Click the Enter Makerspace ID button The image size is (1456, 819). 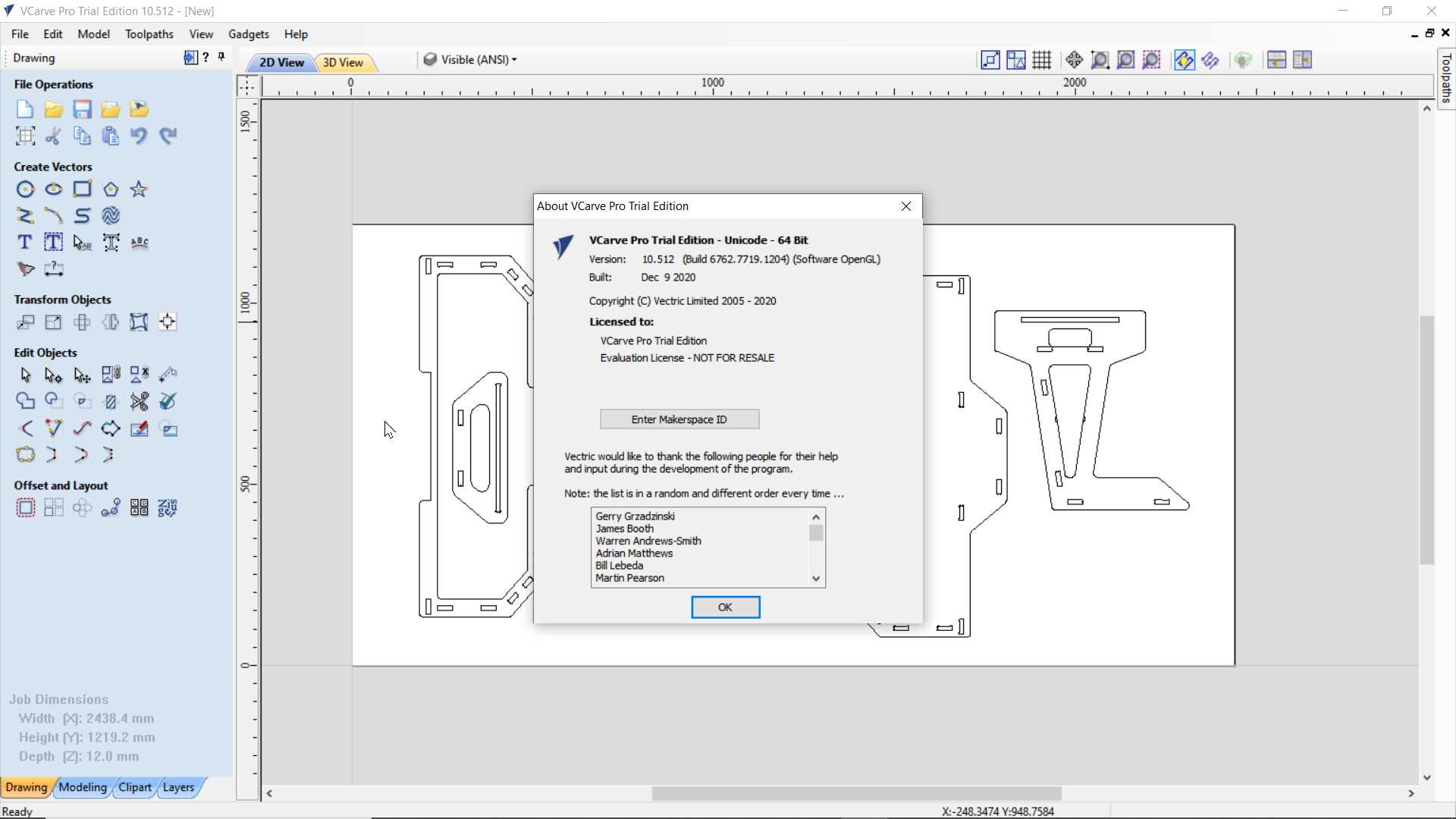[679, 419]
